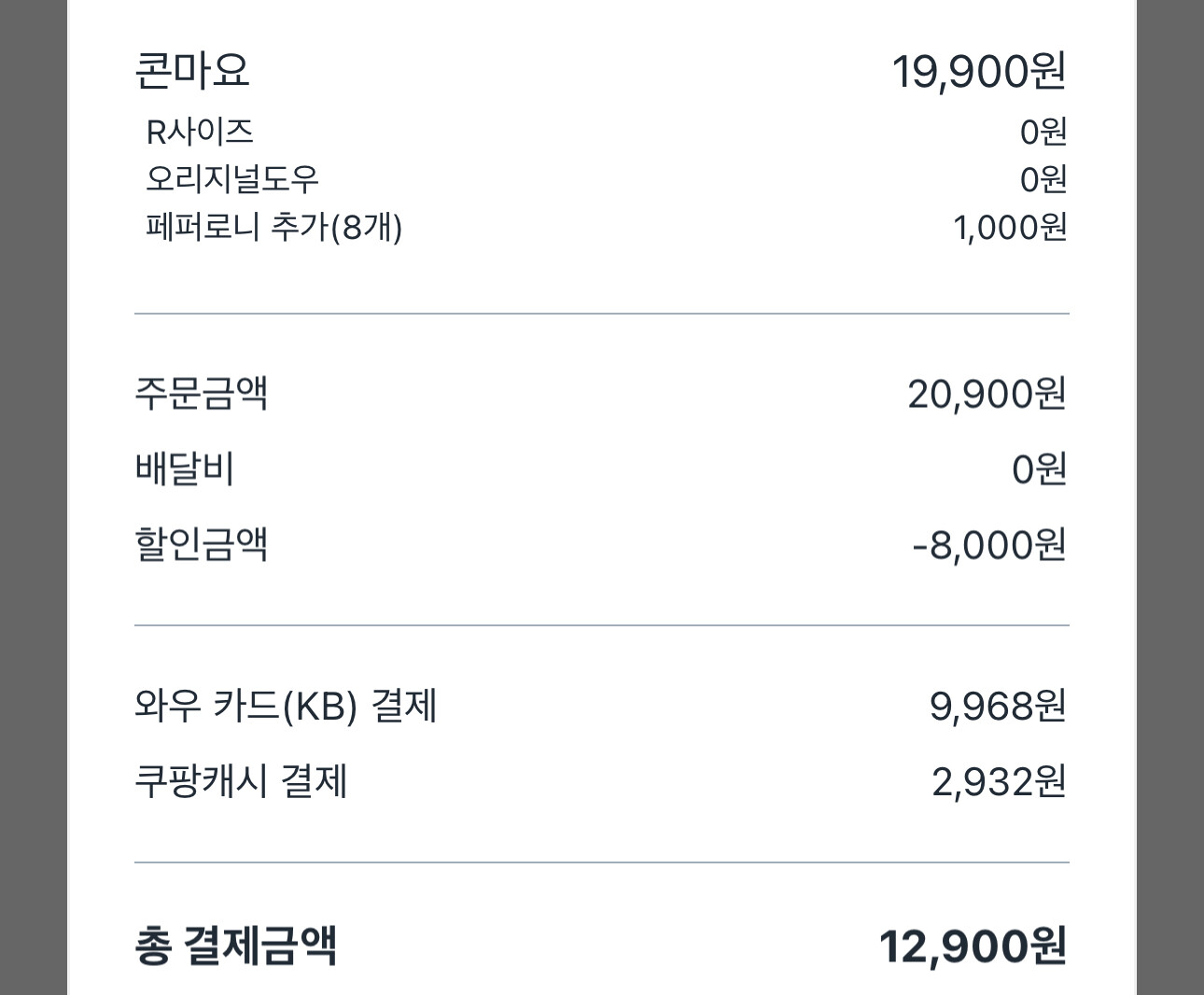Click the 페퍼로니 추가(8개) option label
The height and width of the screenshot is (995, 1204).
(274, 227)
